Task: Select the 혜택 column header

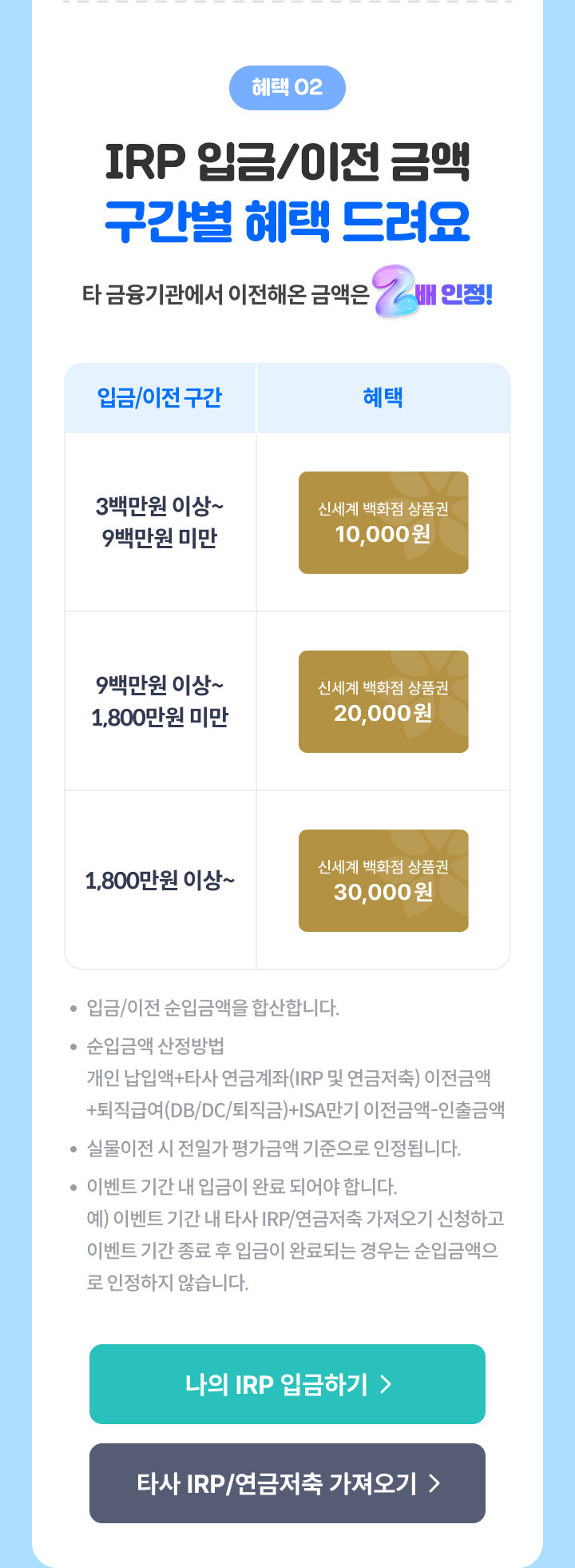Action: tap(383, 398)
